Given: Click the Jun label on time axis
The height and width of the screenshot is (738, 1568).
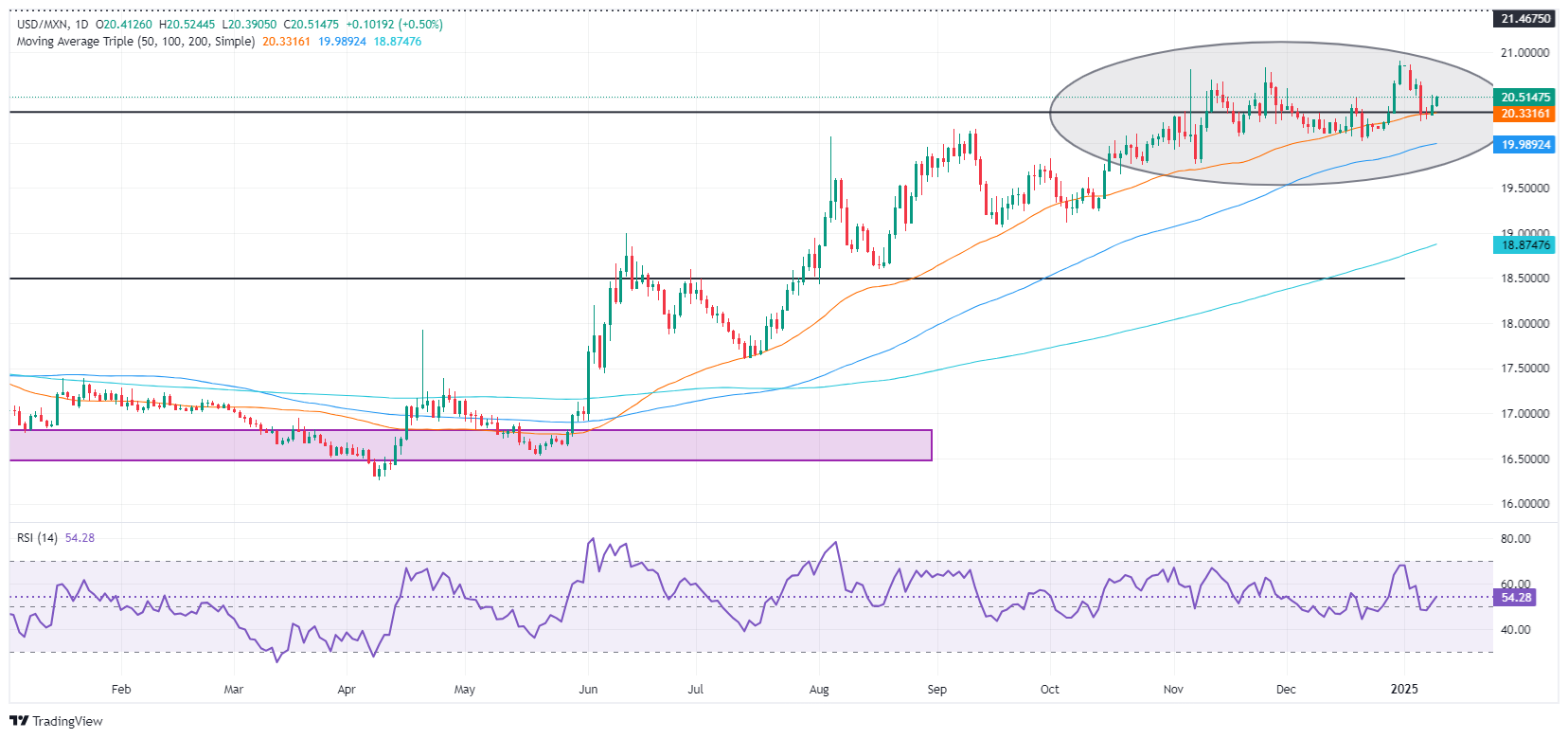Looking at the screenshot, I should click(588, 690).
